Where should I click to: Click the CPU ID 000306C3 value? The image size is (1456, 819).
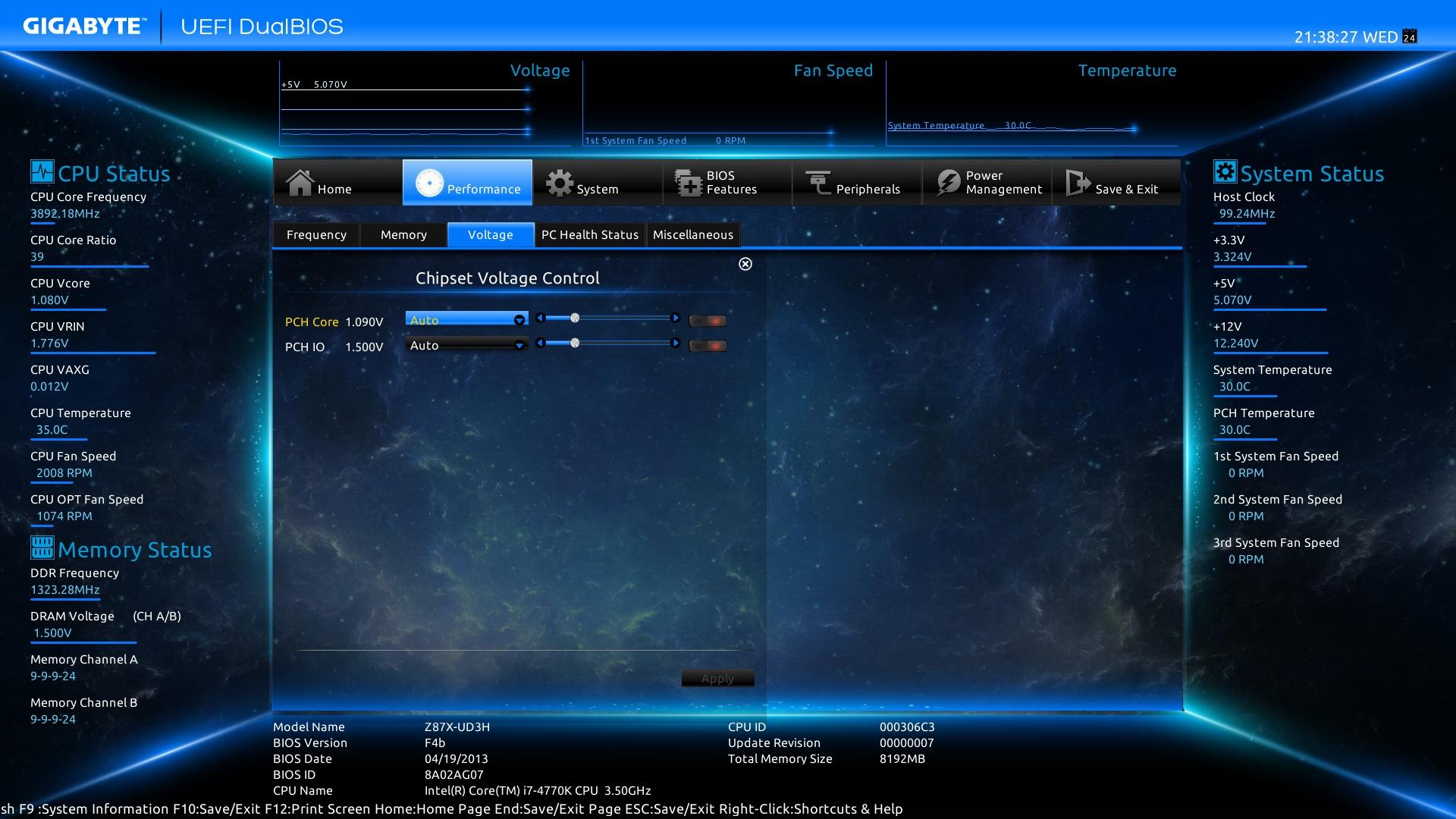(907, 726)
